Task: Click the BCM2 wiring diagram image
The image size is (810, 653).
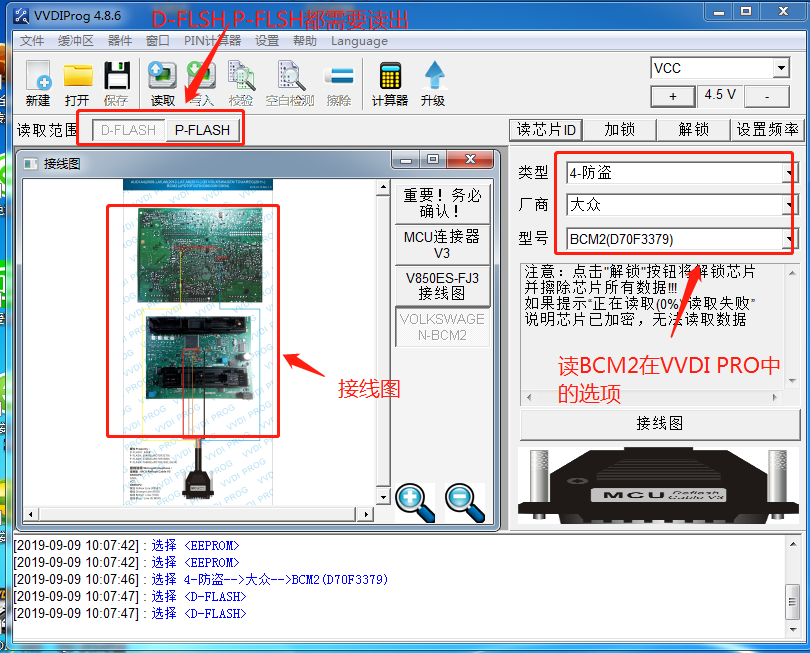Action: (x=198, y=342)
